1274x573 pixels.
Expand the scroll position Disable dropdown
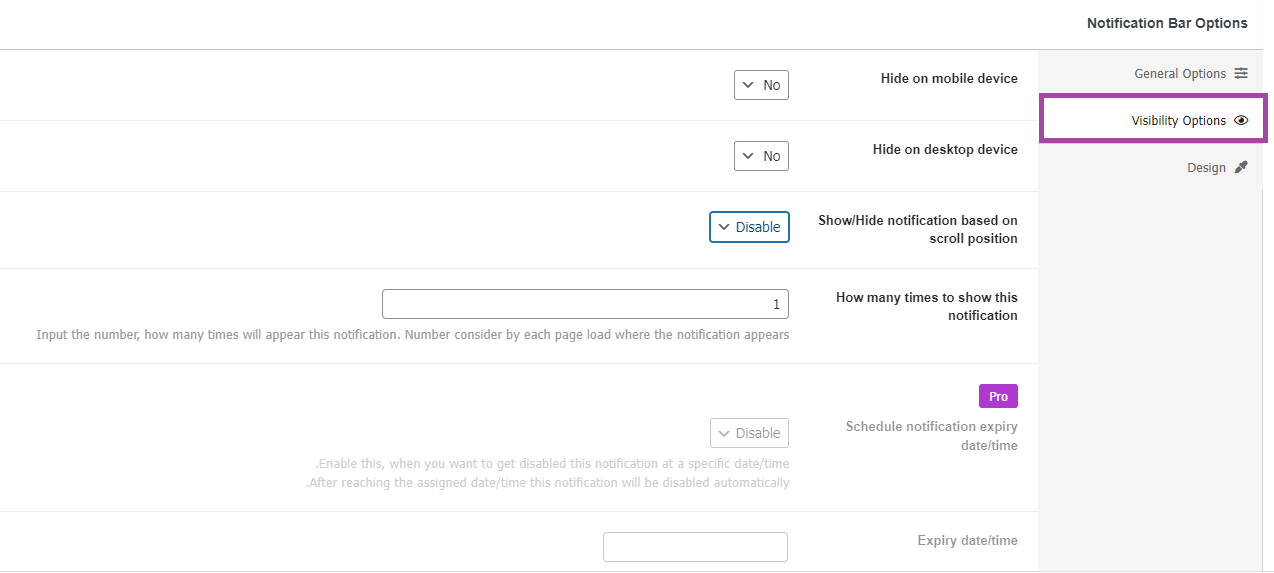coord(749,227)
